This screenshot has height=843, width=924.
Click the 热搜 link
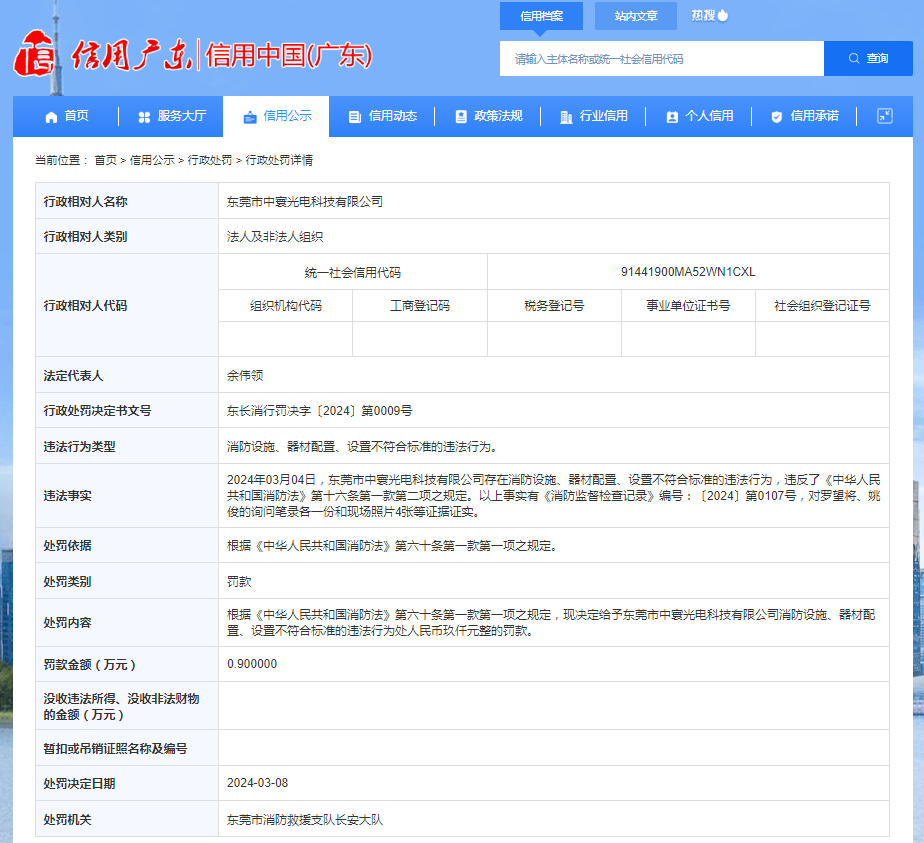[703, 15]
